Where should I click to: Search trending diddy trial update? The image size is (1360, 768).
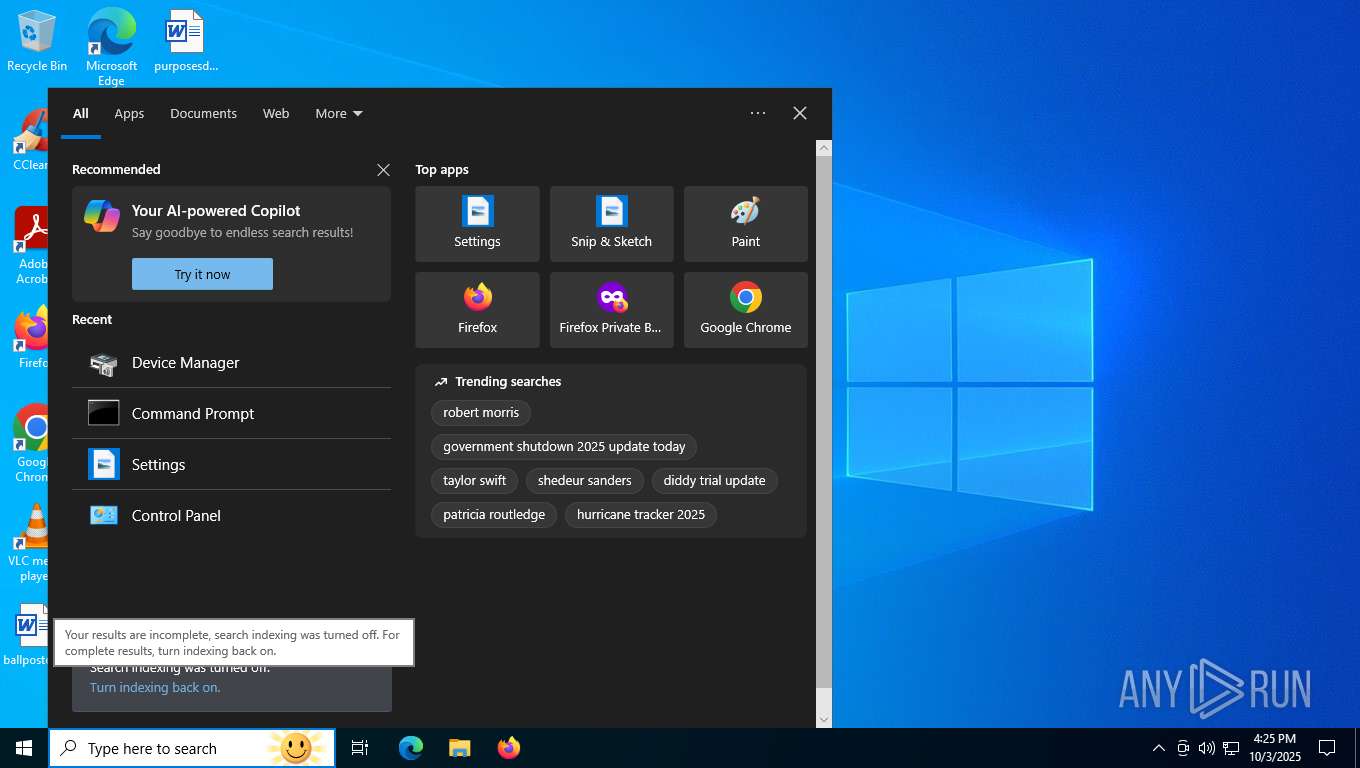[714, 481]
